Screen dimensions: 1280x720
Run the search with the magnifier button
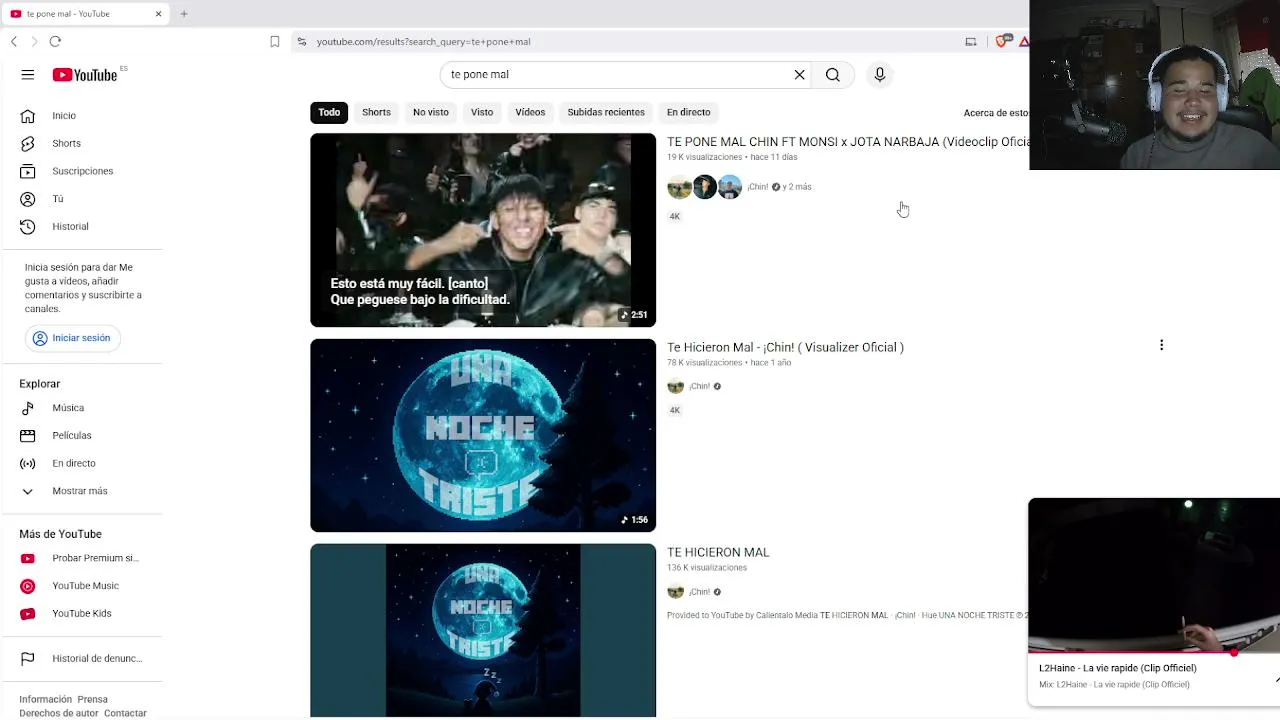tap(832, 75)
